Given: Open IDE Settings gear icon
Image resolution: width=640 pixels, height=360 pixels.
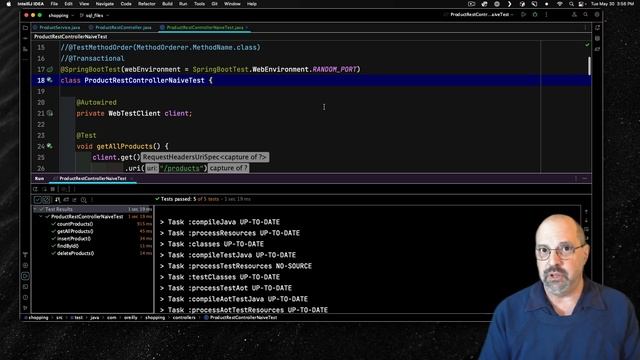Looking at the screenshot, I should pos(597,15).
